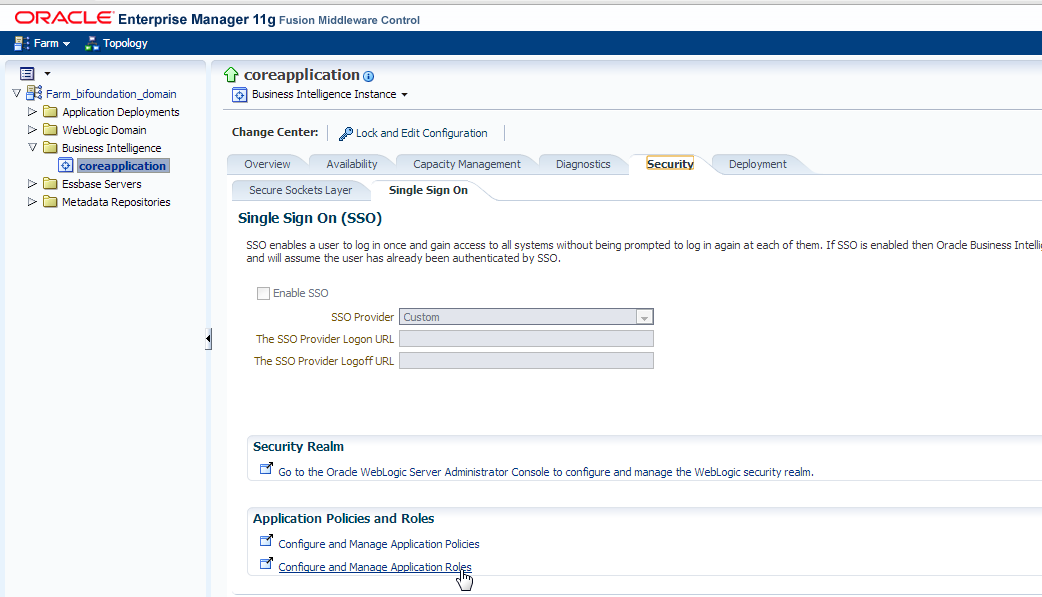This screenshot has width=1042, height=597.
Task: Open the Capacity Management tab
Action: (x=467, y=164)
